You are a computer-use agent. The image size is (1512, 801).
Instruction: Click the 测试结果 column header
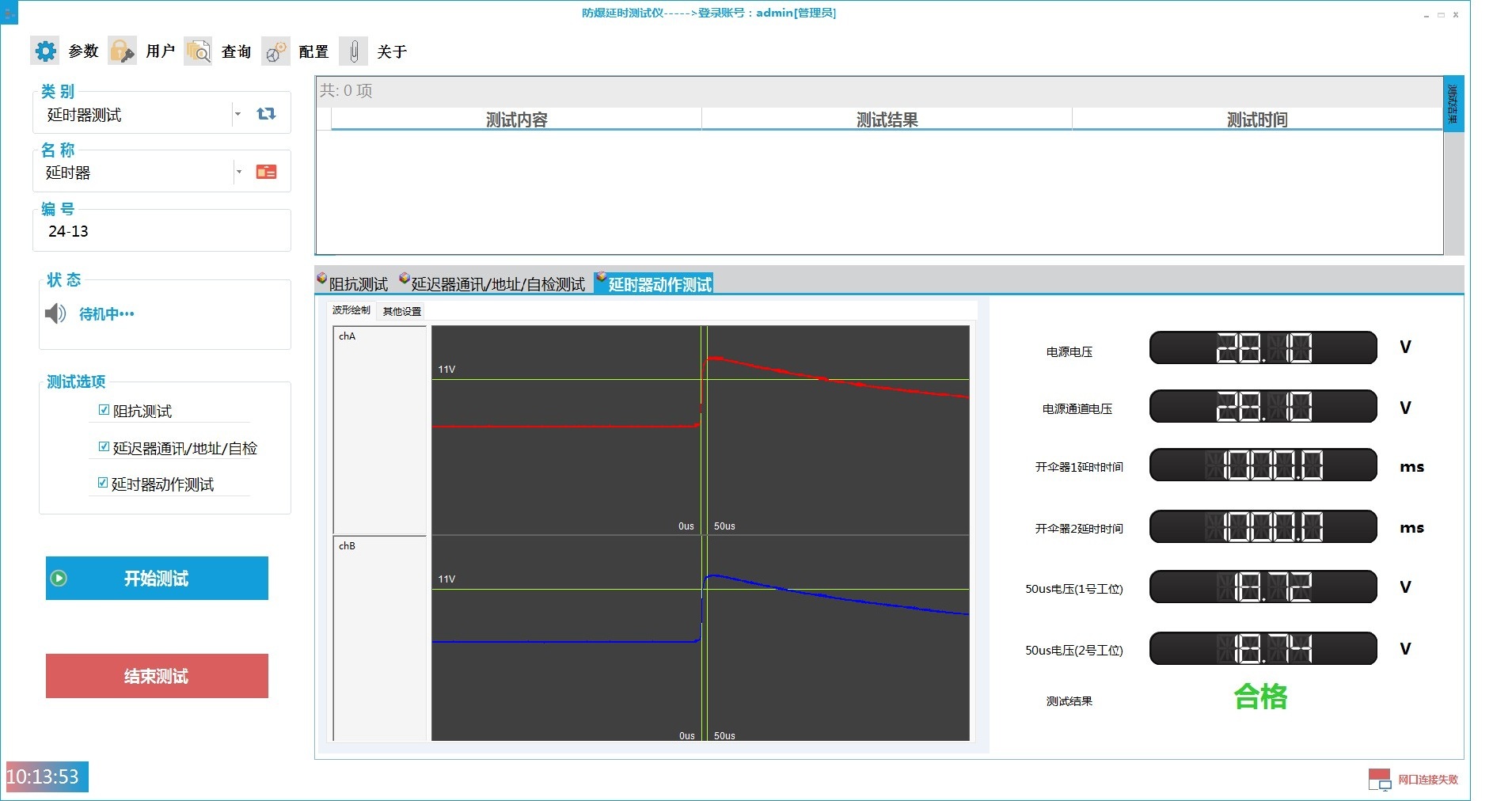click(x=887, y=120)
